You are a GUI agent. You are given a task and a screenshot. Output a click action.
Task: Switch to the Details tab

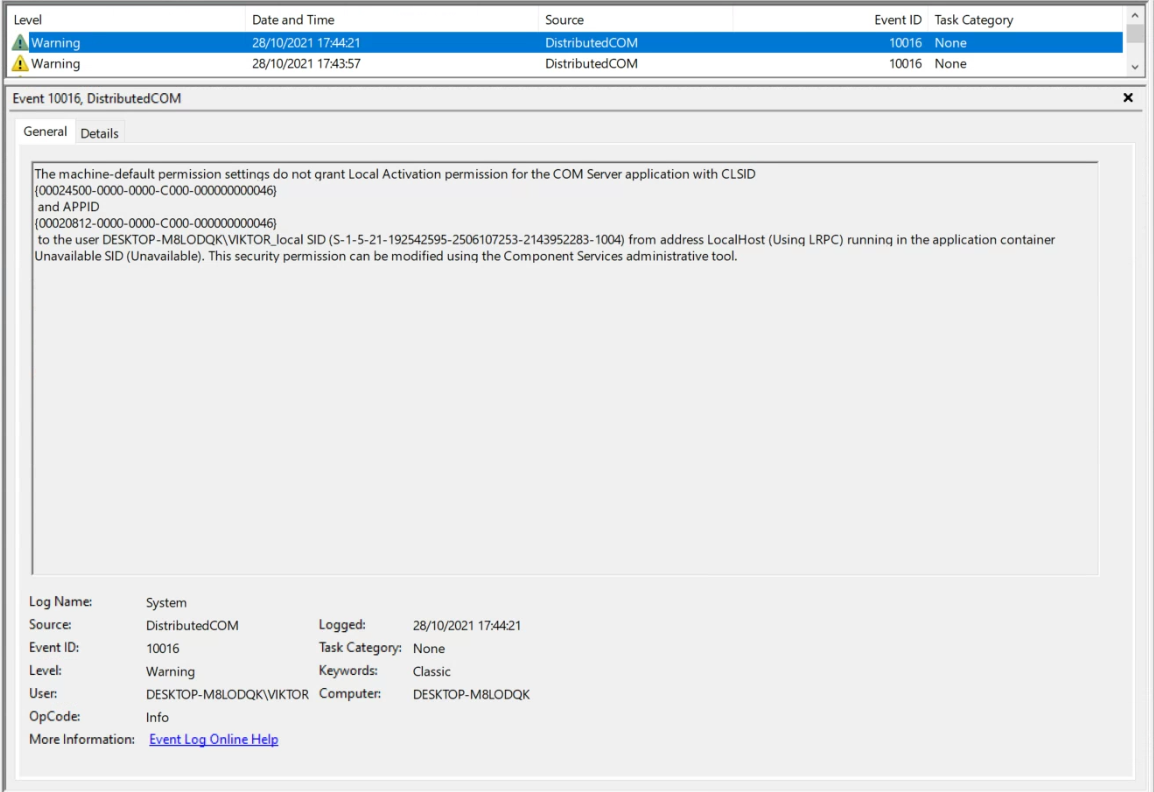(x=99, y=133)
